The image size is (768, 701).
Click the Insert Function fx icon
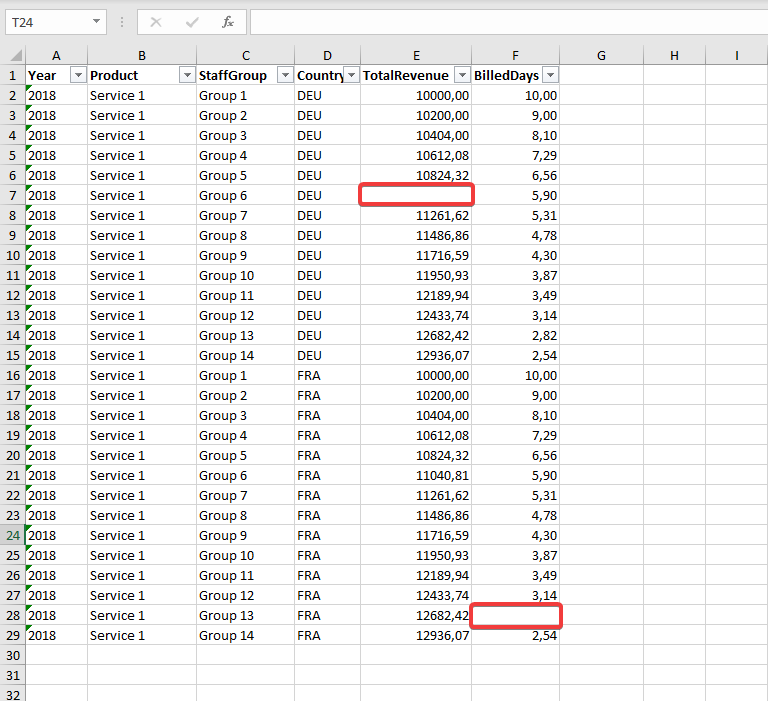227,22
